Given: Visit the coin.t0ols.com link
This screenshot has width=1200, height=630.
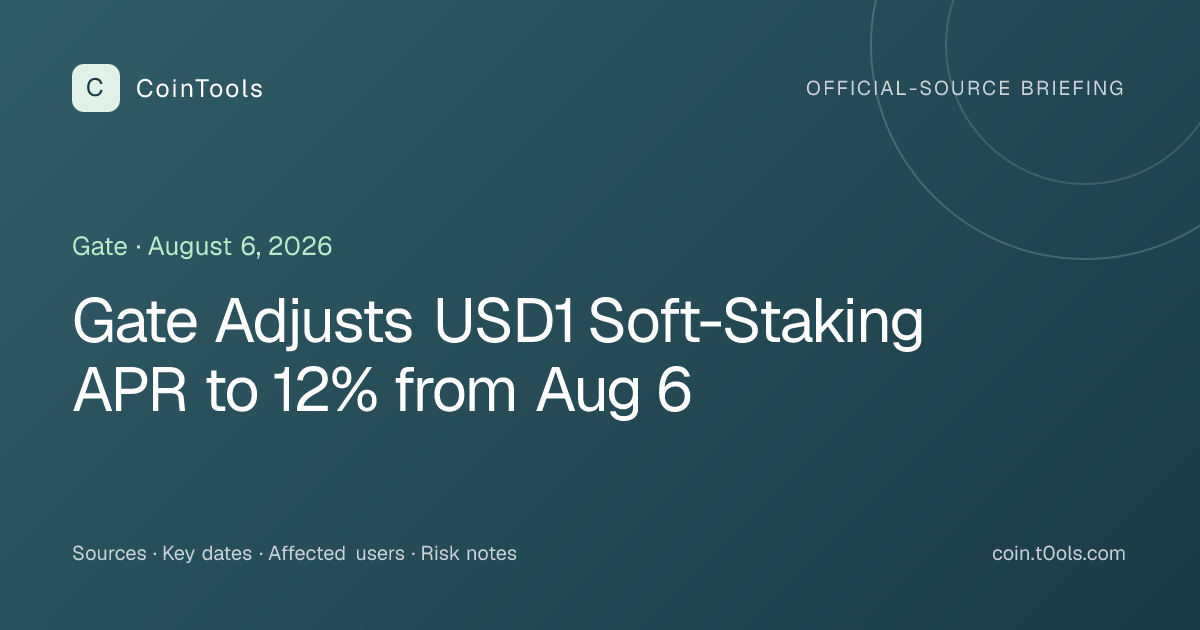Looking at the screenshot, I should (1059, 553).
